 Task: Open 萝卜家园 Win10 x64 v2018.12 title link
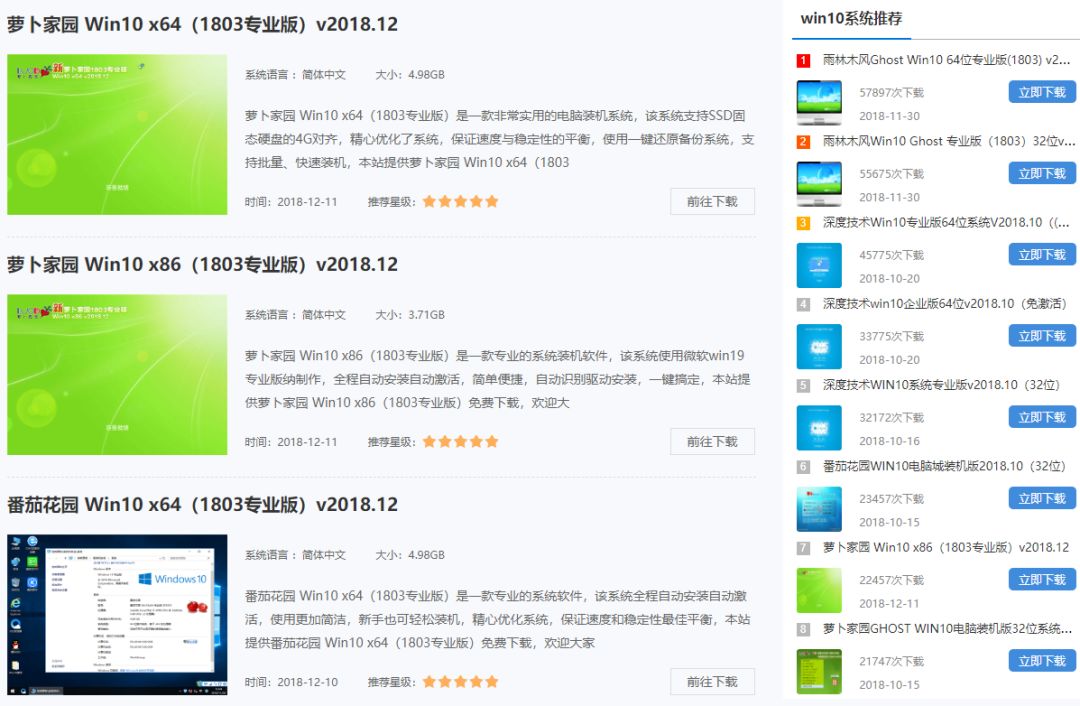pyautogui.click(x=202, y=24)
